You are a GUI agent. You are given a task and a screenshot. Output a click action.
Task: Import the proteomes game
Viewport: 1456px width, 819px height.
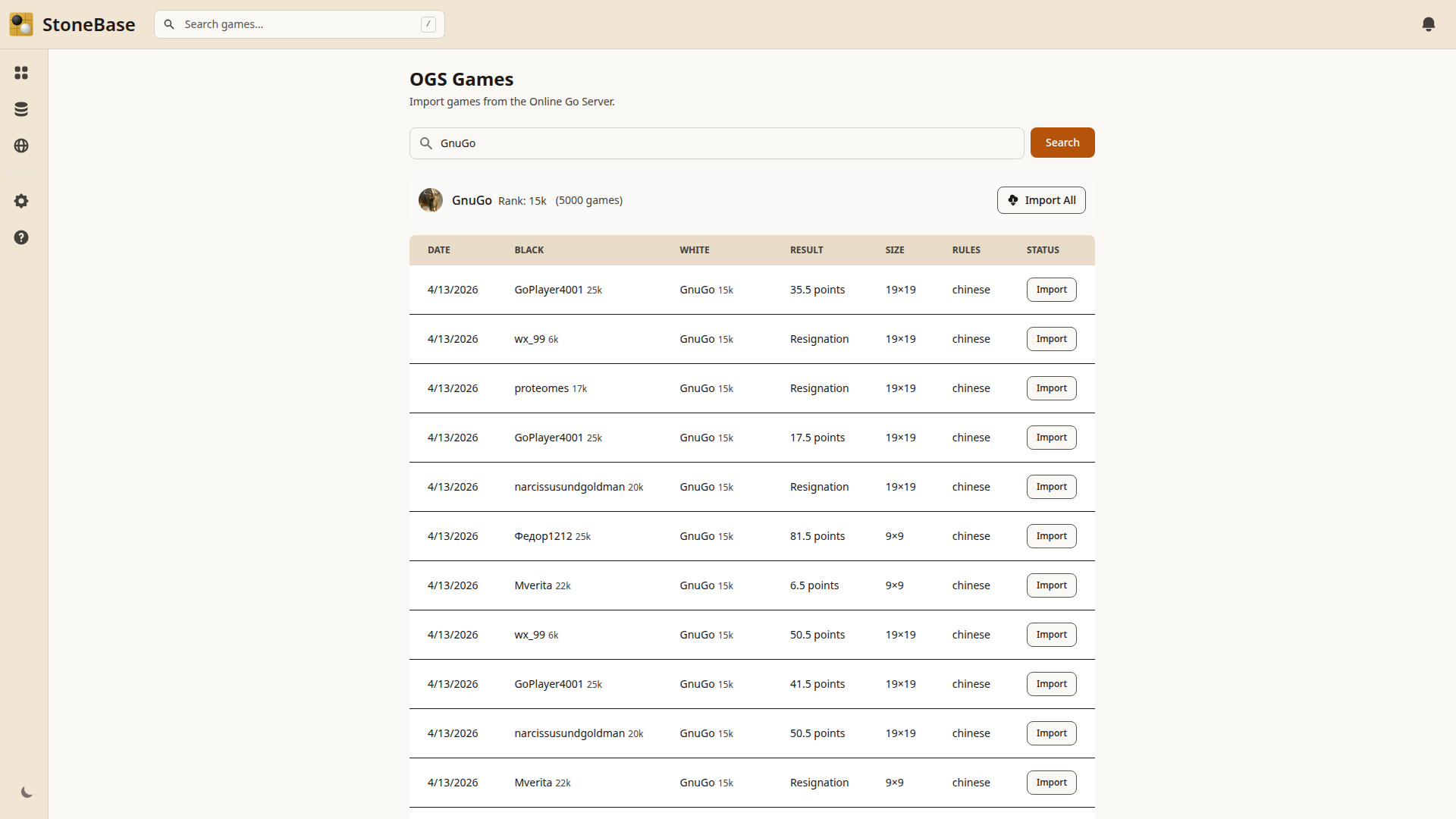point(1051,388)
